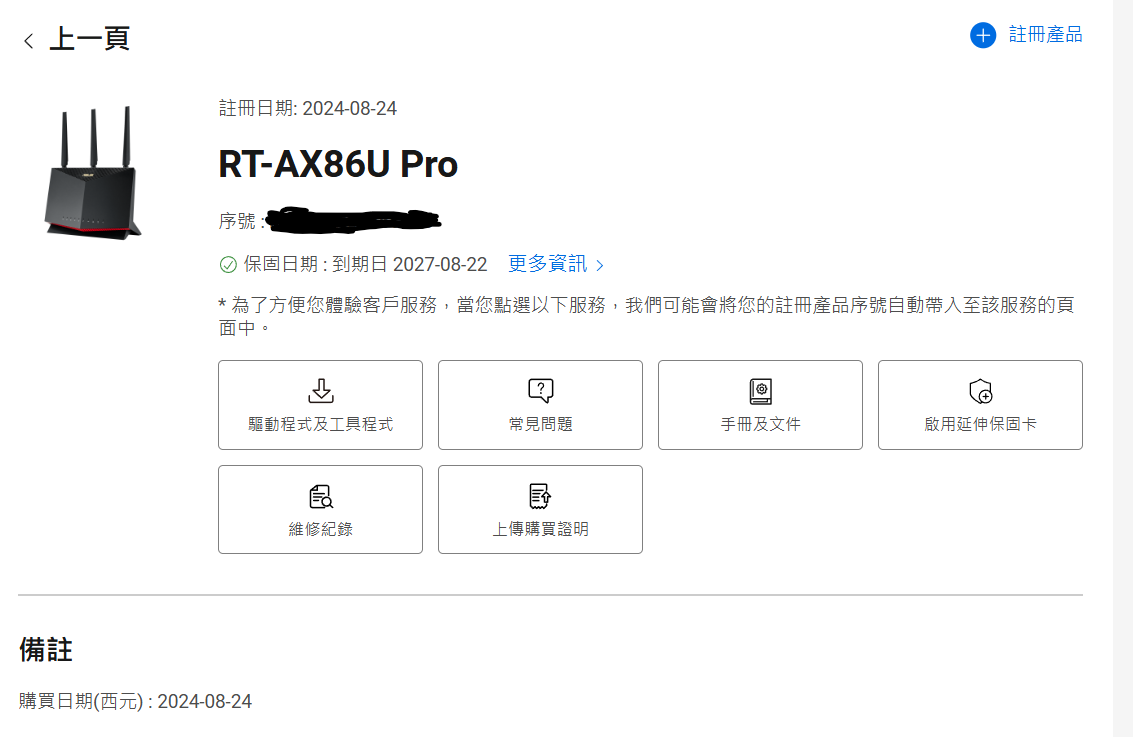Select warranty expiry date 2027-08-22 text
Viewport: 1133px width, 737px height.
pos(440,264)
